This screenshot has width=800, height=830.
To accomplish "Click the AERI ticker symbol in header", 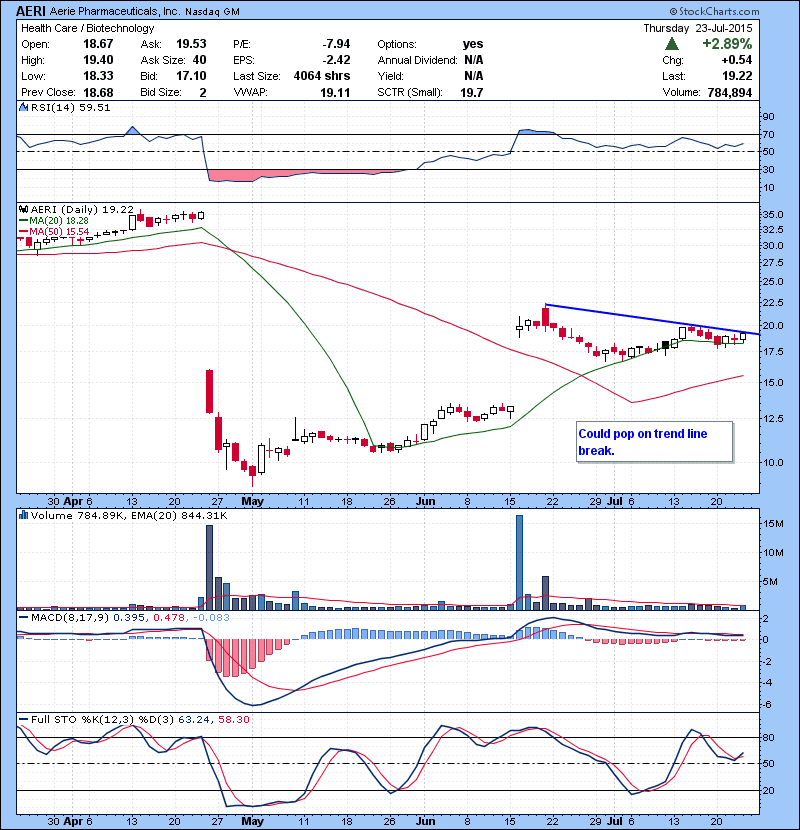I will click(x=31, y=11).
